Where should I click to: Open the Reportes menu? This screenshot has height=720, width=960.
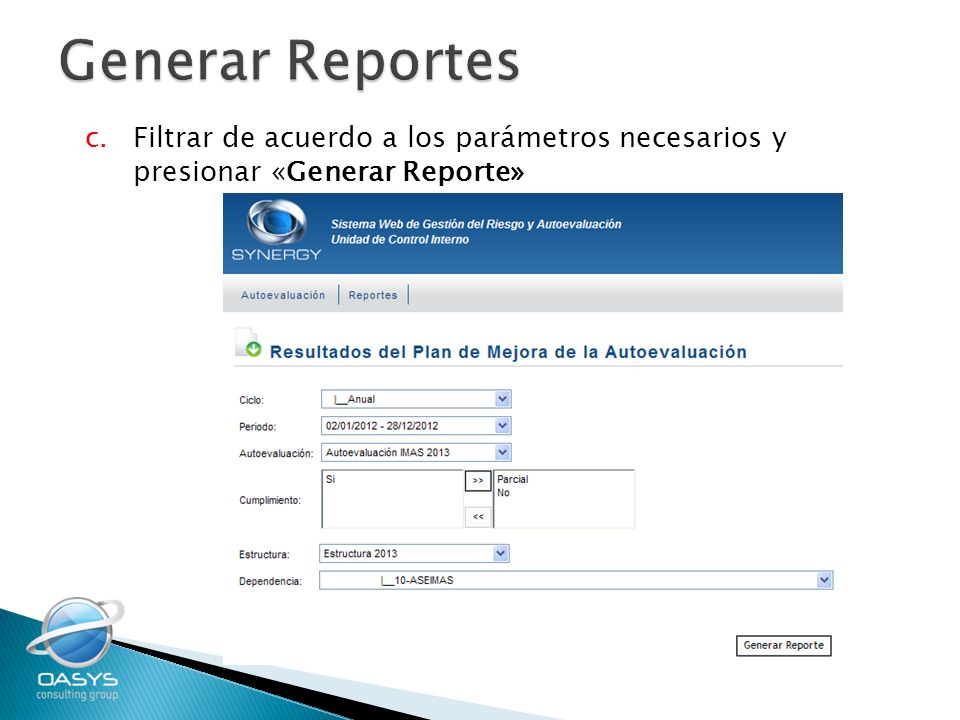[x=373, y=295]
